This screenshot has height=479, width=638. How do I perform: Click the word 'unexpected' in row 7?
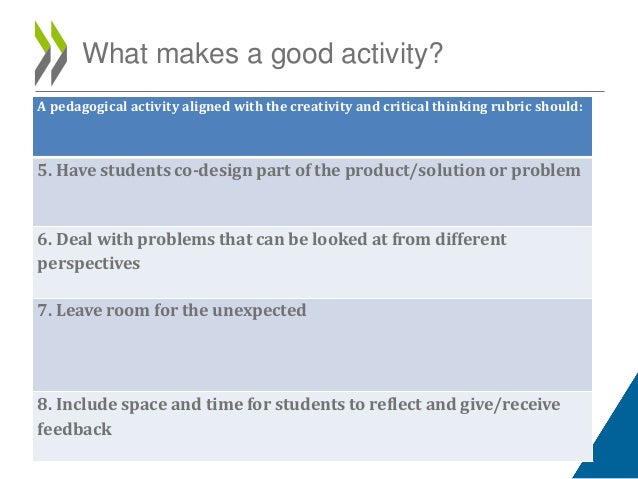click(x=259, y=311)
